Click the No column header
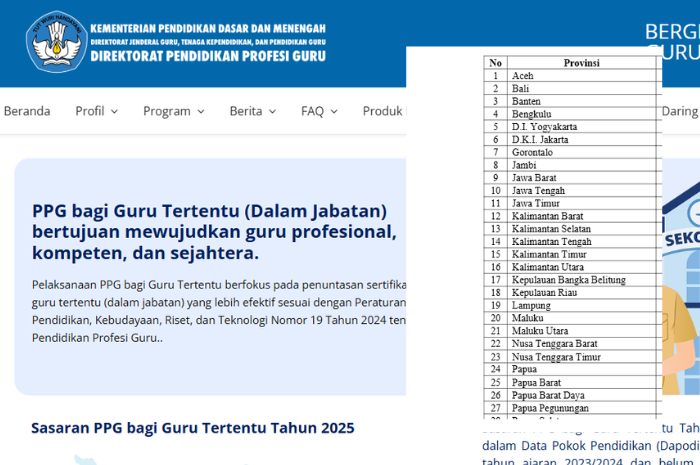 coord(496,63)
